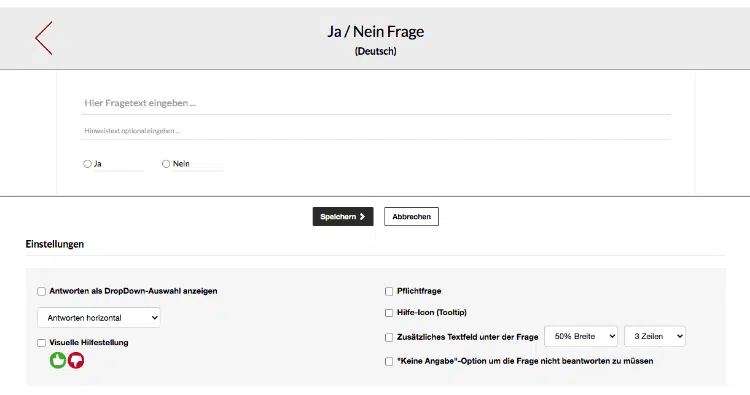The image size is (750, 395).
Task: Select the Ja radio button
Action: tap(87, 164)
